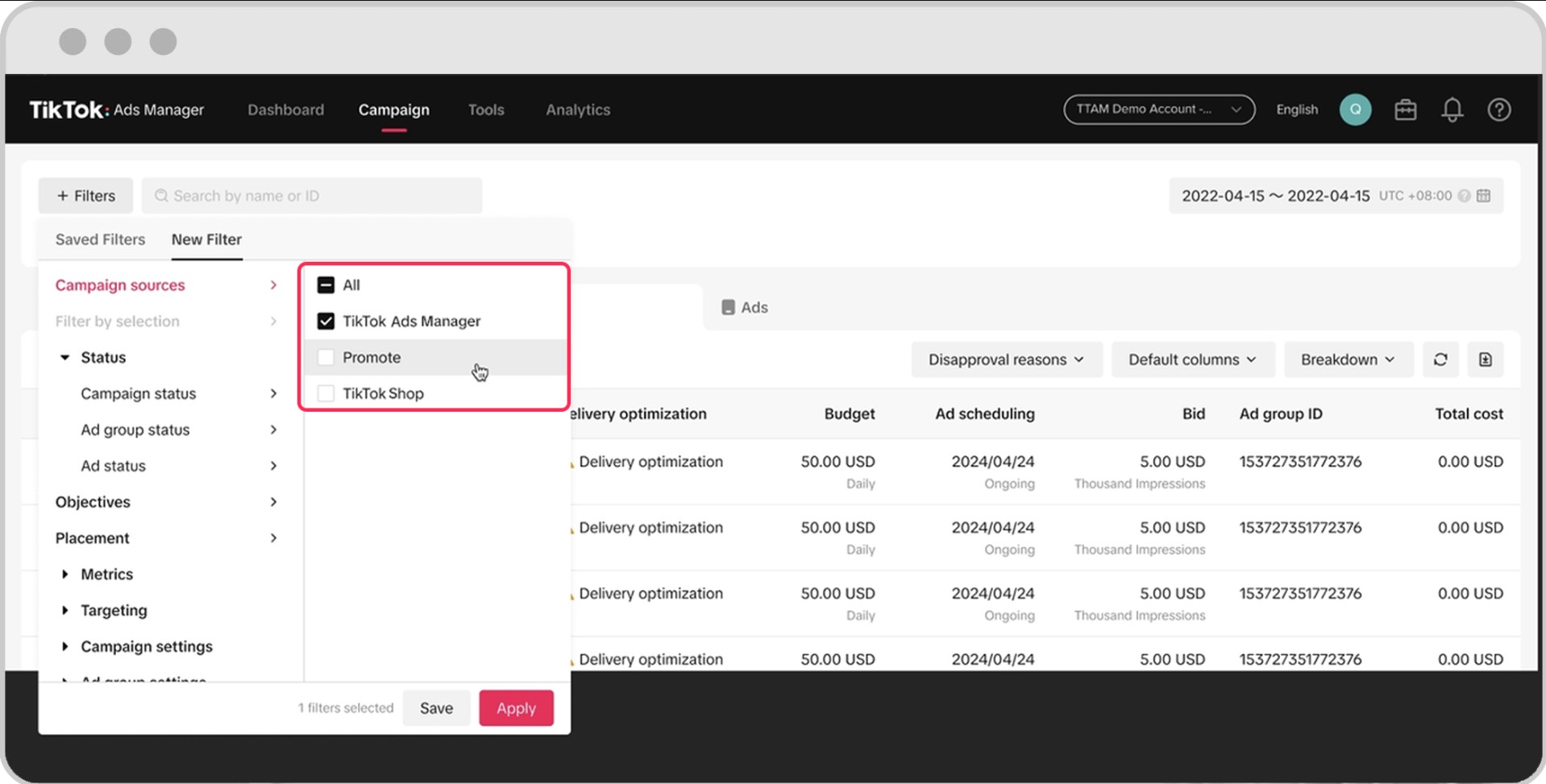The height and width of the screenshot is (784, 1546).
Task: Click the notification bell icon
Action: (x=1452, y=110)
